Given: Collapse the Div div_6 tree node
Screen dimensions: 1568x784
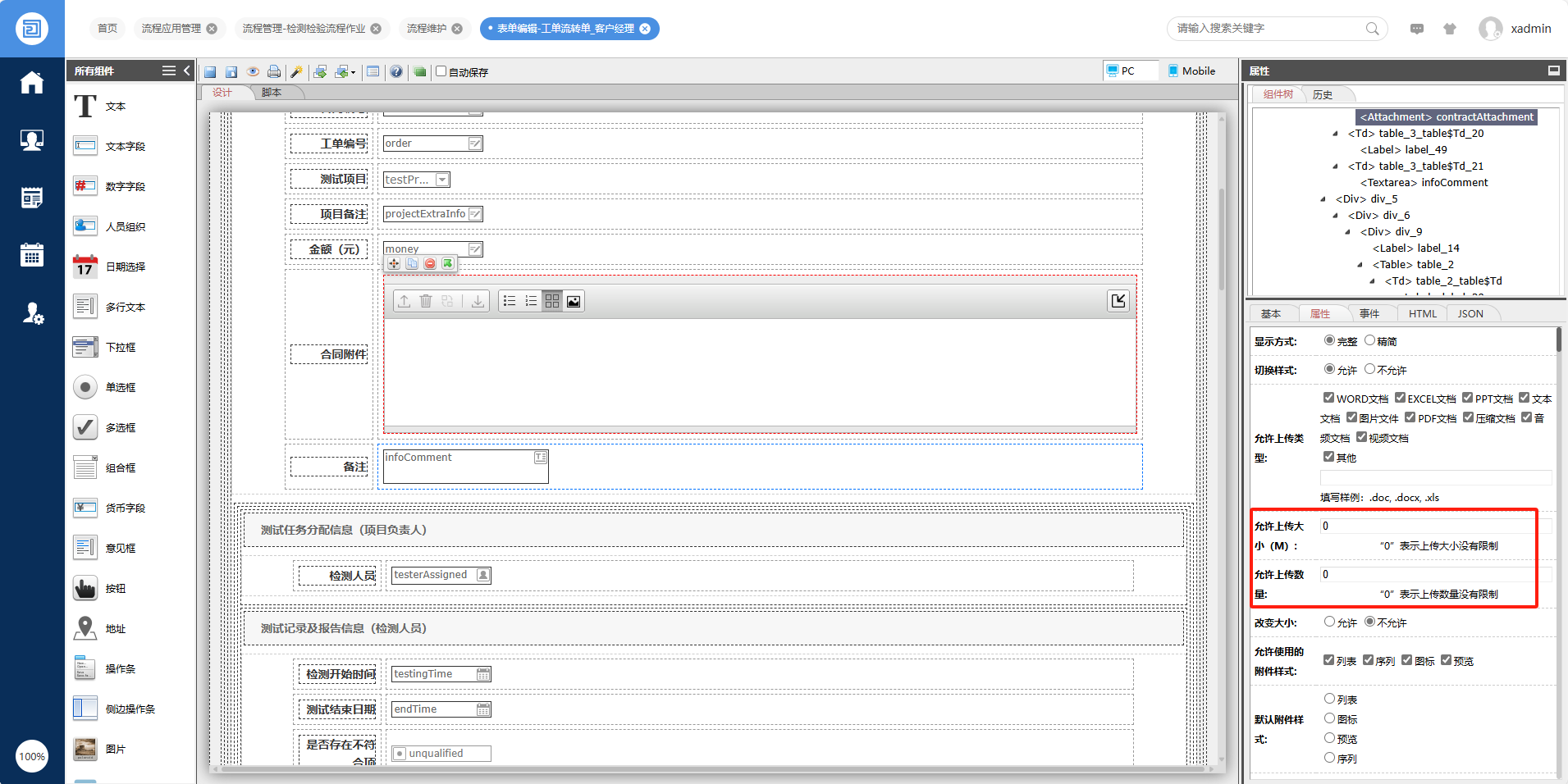Looking at the screenshot, I should pos(1335,216).
